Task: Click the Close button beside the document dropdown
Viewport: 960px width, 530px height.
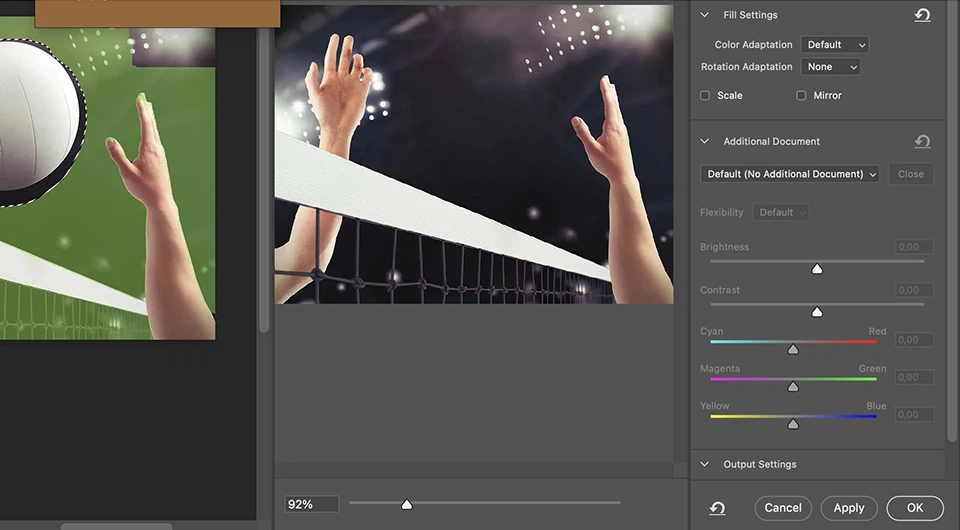Action: pos(911,174)
